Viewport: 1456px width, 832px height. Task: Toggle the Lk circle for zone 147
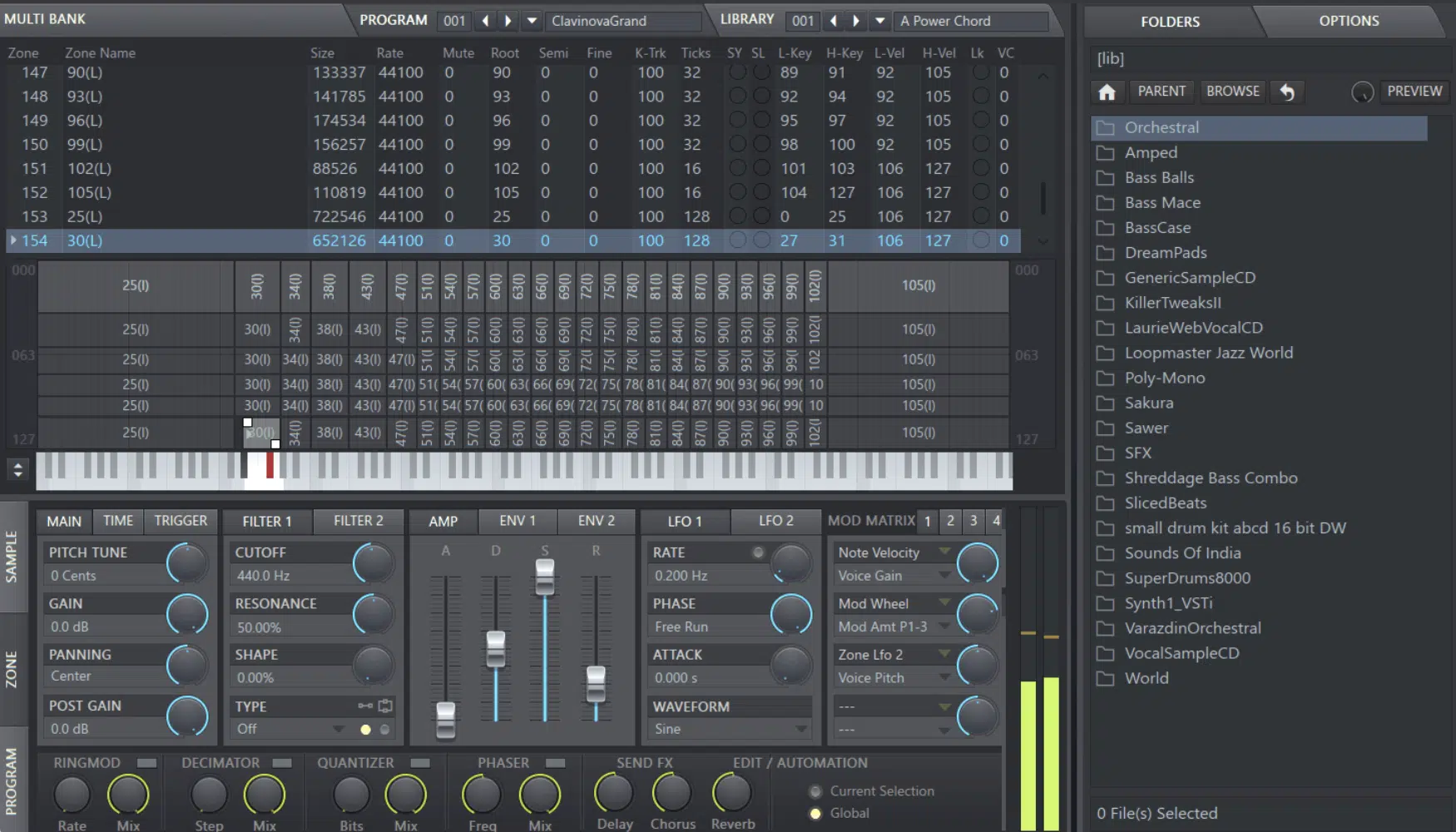coord(981,72)
